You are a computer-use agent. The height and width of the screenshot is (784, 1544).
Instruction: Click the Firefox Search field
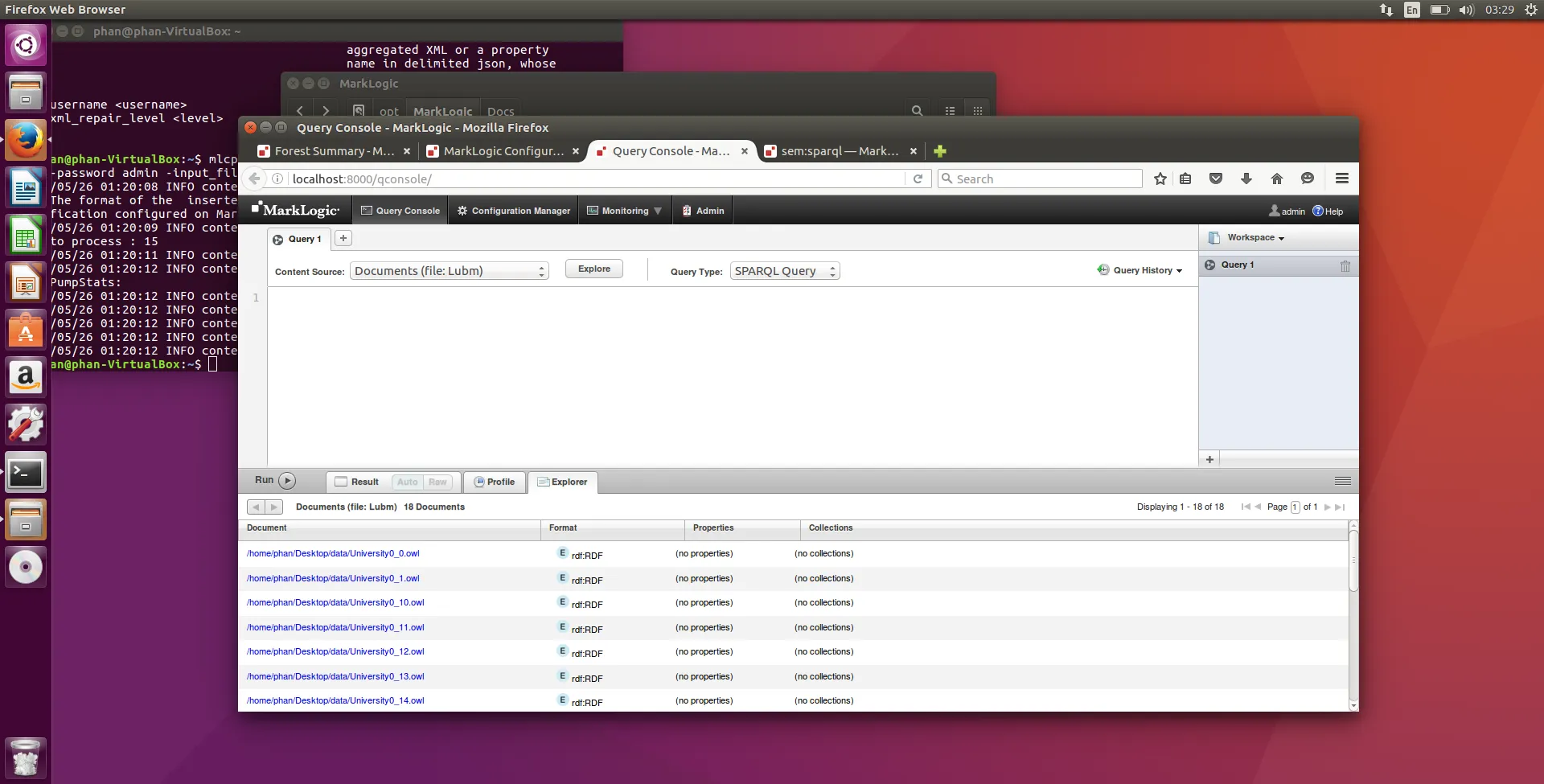(1040, 179)
